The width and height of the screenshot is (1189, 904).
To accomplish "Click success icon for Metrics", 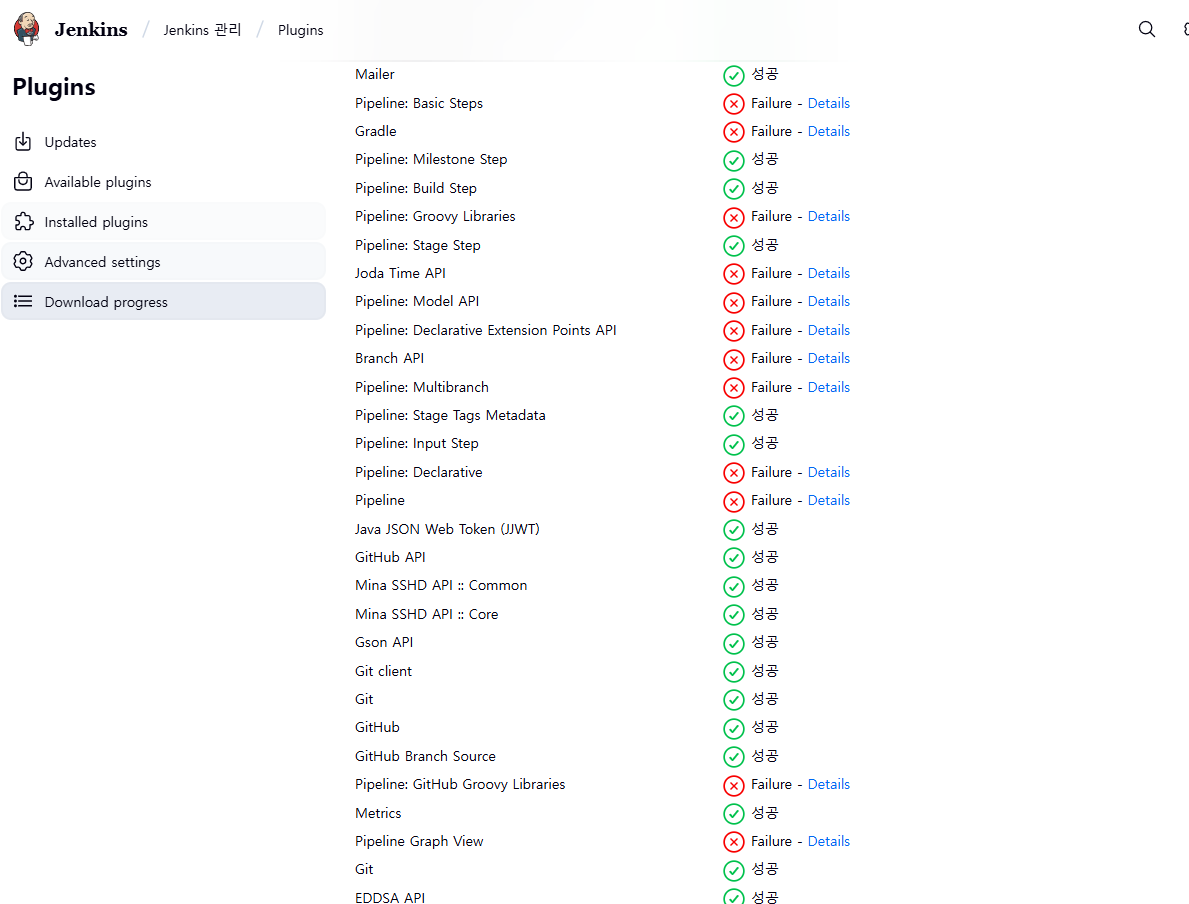I will [x=733, y=814].
